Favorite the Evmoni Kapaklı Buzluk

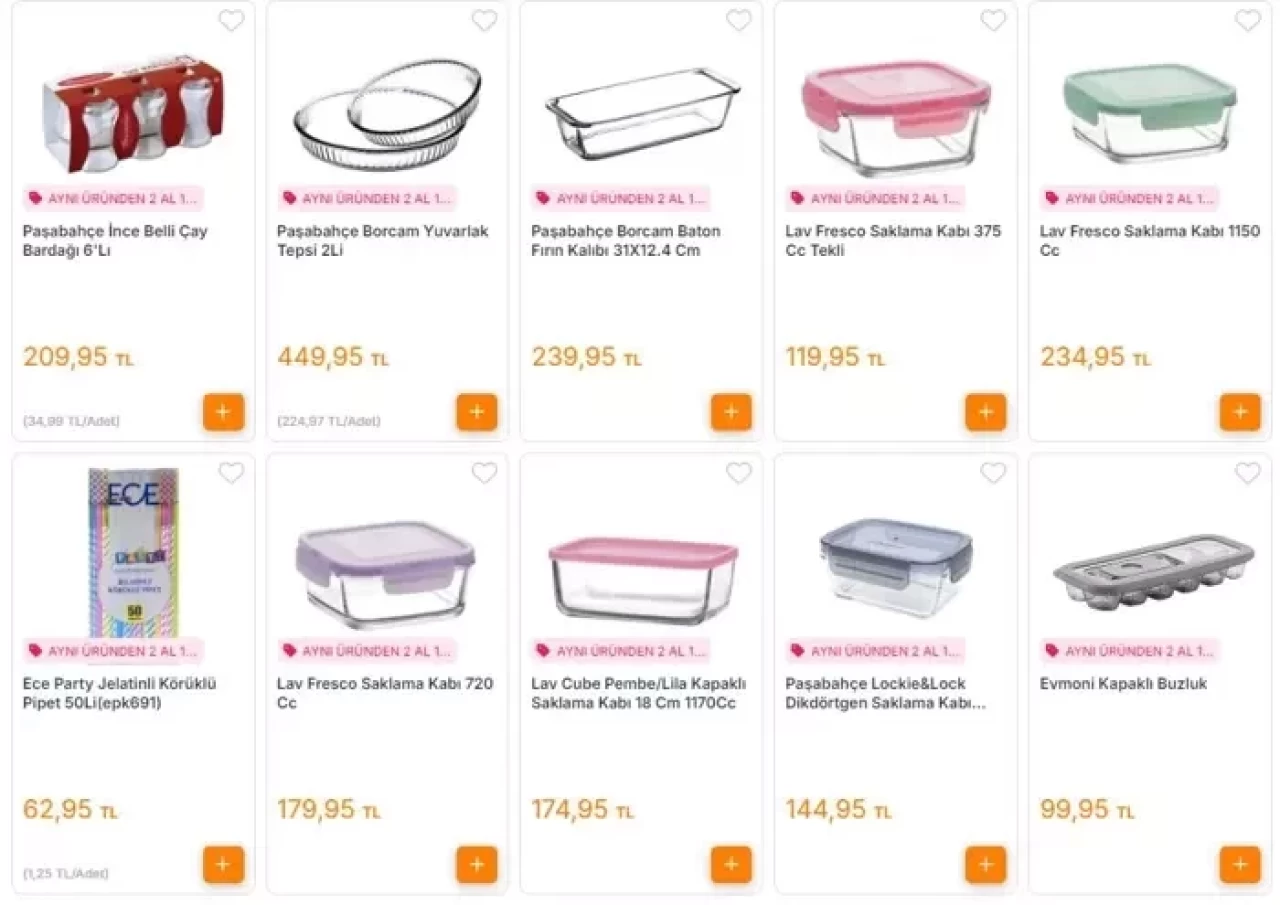[1247, 473]
